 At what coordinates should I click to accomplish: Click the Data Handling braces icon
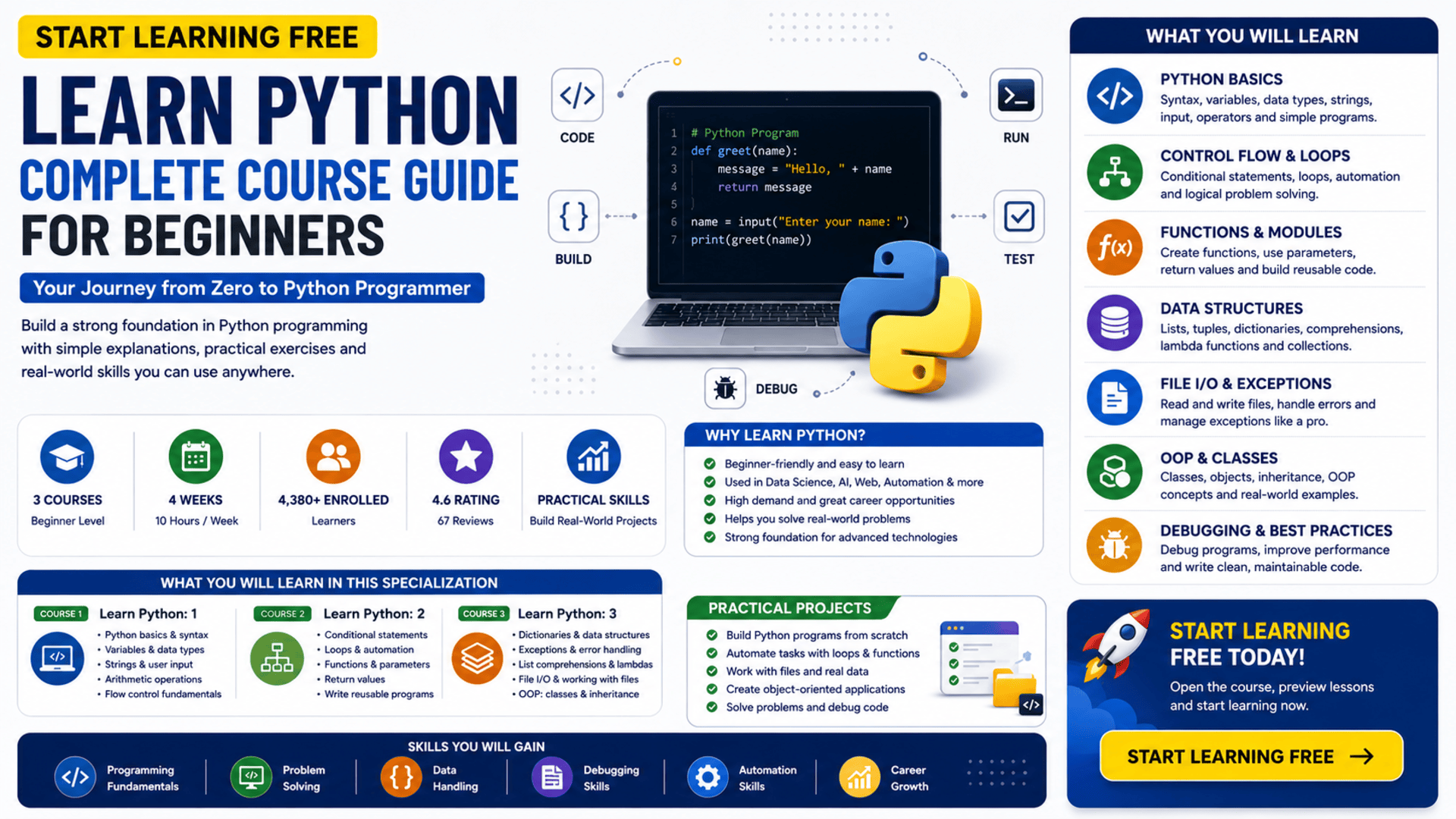(401, 777)
